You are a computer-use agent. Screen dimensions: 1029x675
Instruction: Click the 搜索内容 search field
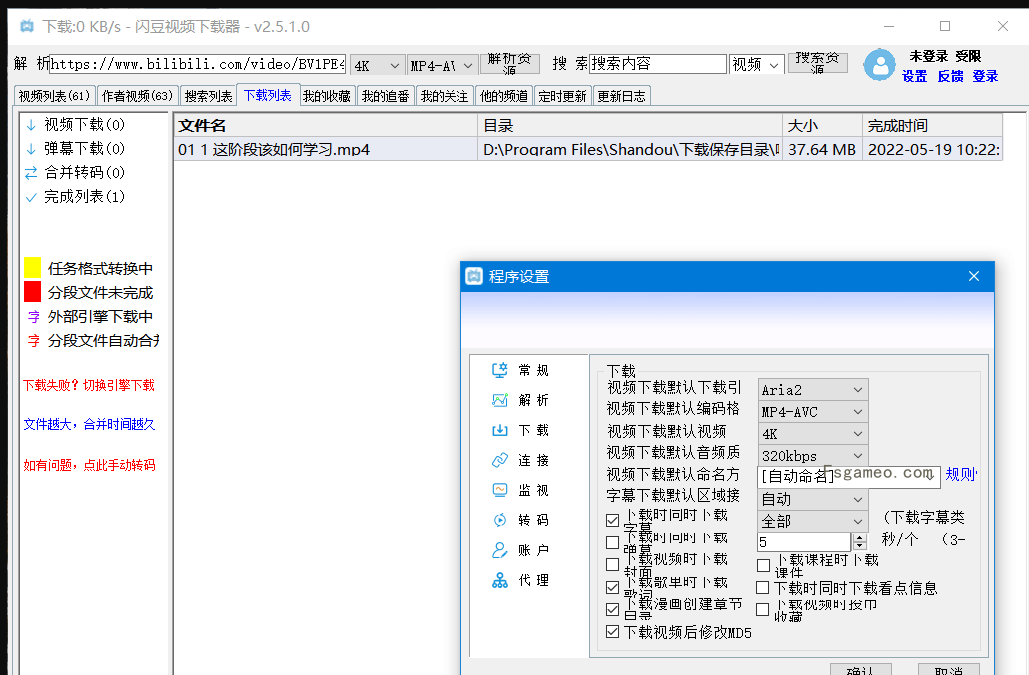(658, 64)
